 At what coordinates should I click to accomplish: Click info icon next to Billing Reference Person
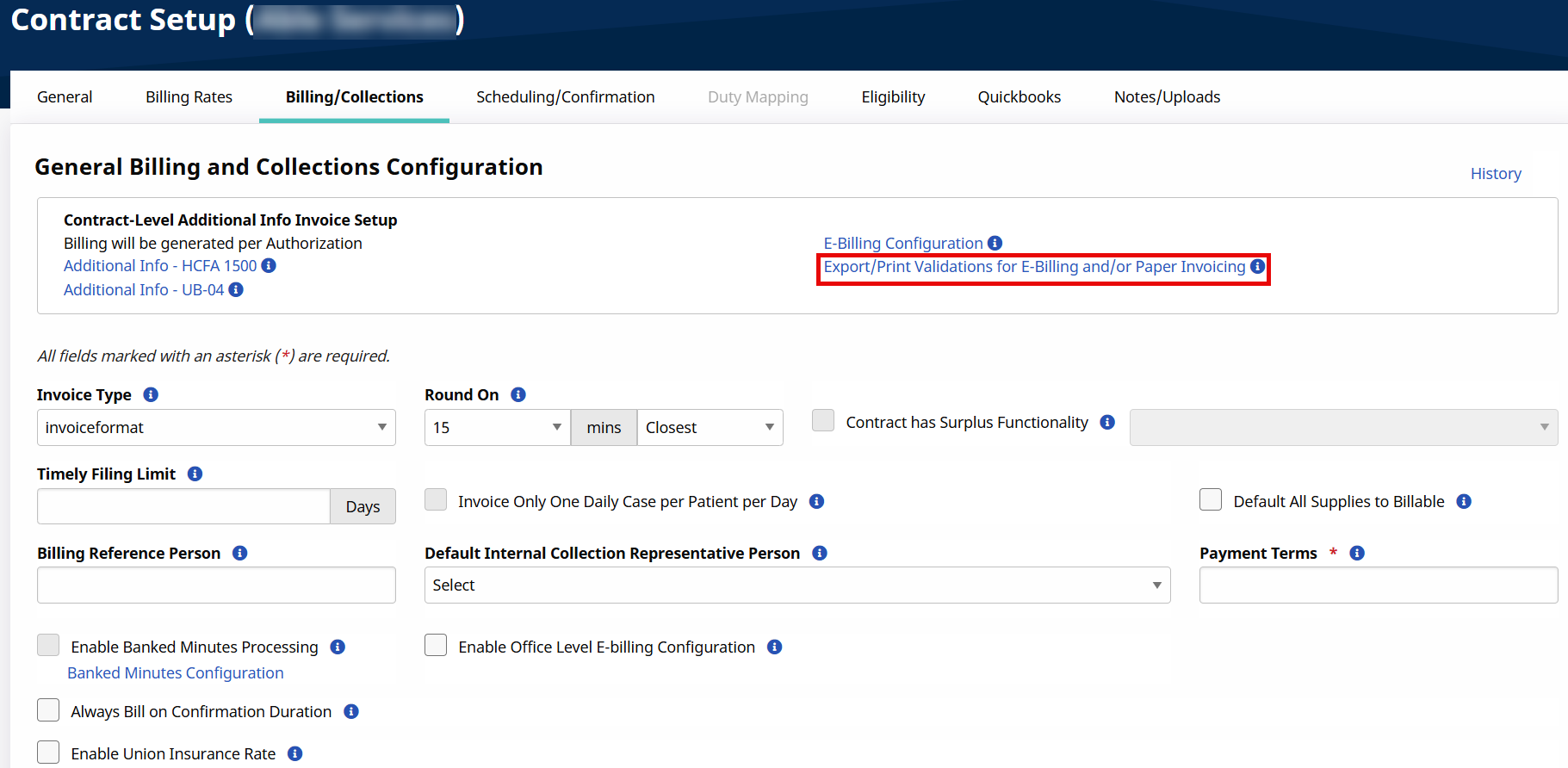[240, 554]
